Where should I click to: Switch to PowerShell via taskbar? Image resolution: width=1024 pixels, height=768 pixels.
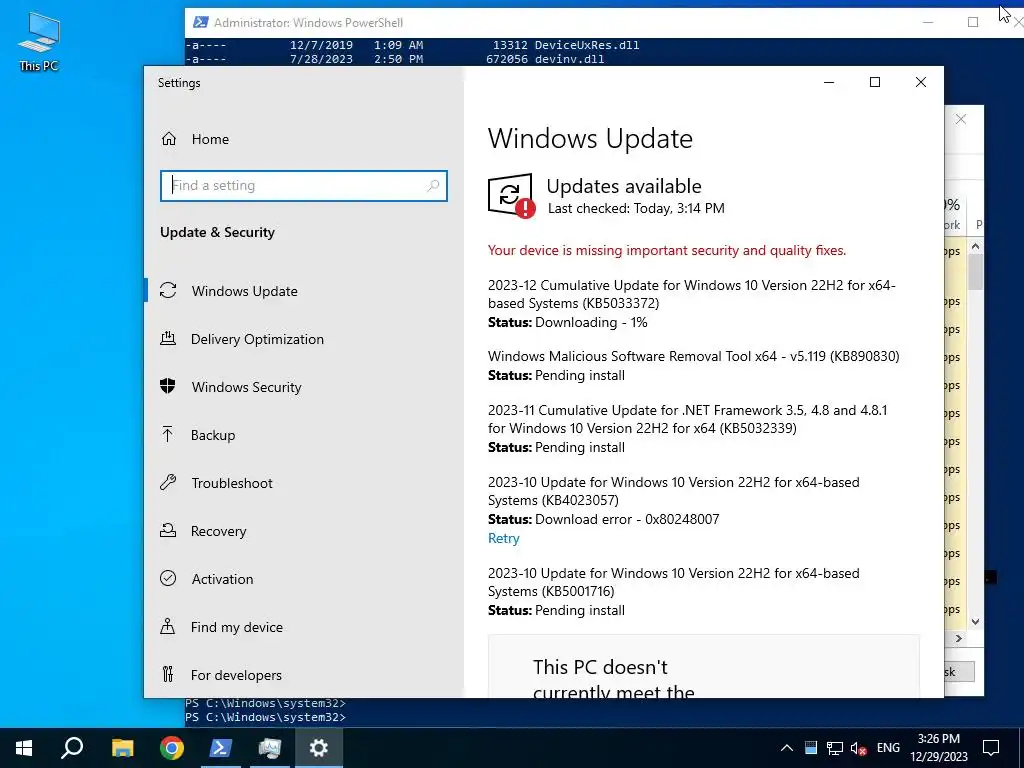[220, 748]
